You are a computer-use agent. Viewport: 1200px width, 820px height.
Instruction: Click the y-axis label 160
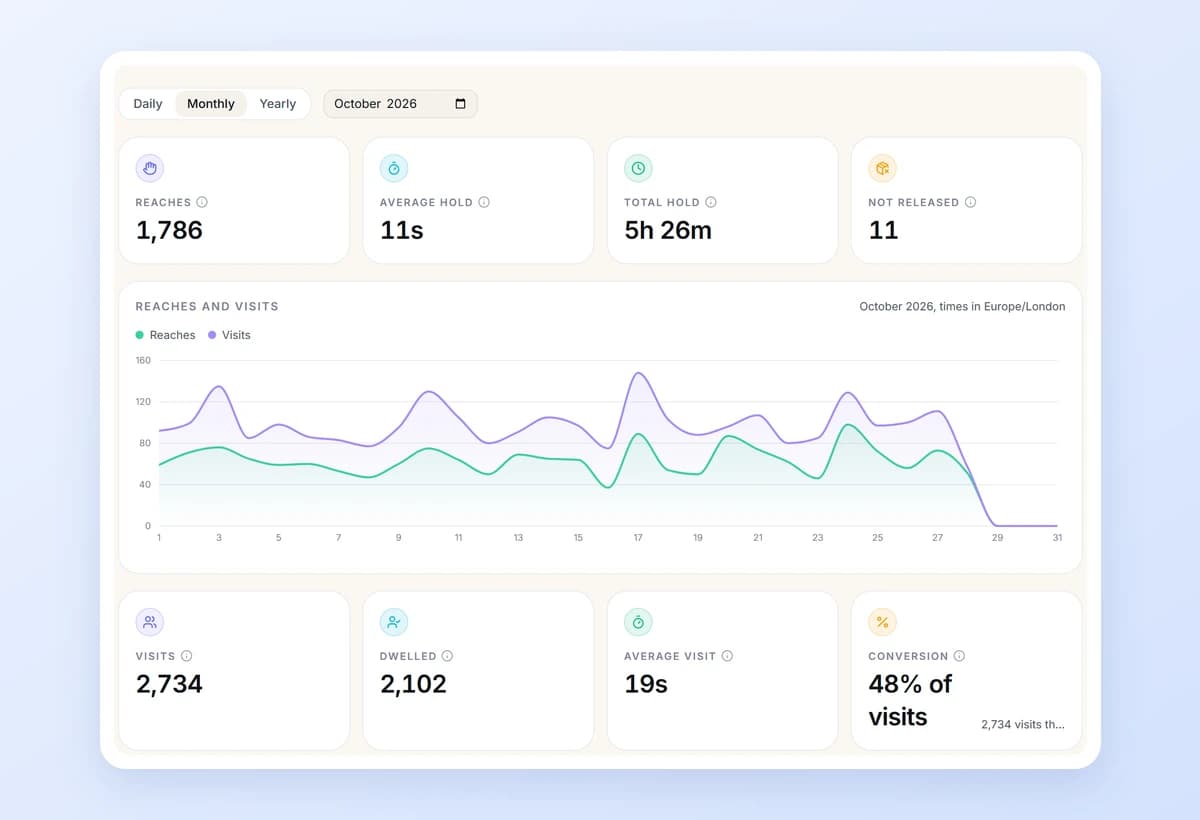(143, 360)
